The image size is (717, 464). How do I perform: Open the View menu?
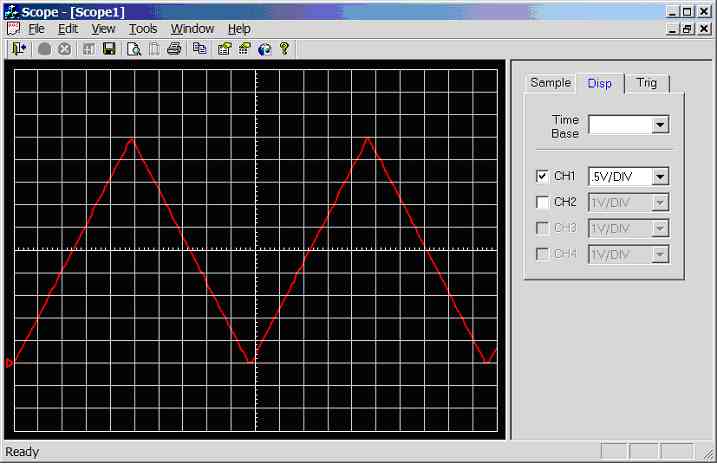pyautogui.click(x=103, y=29)
